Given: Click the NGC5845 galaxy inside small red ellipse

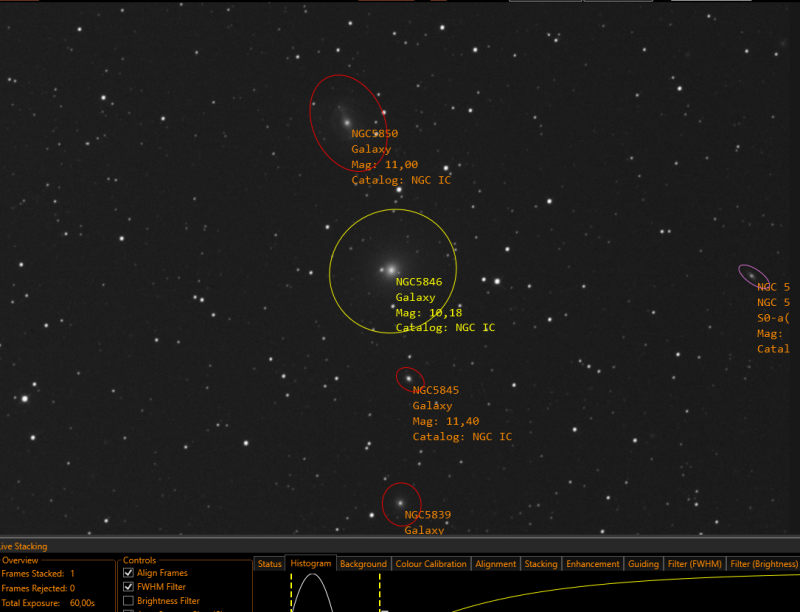Looking at the screenshot, I should pos(408,378).
